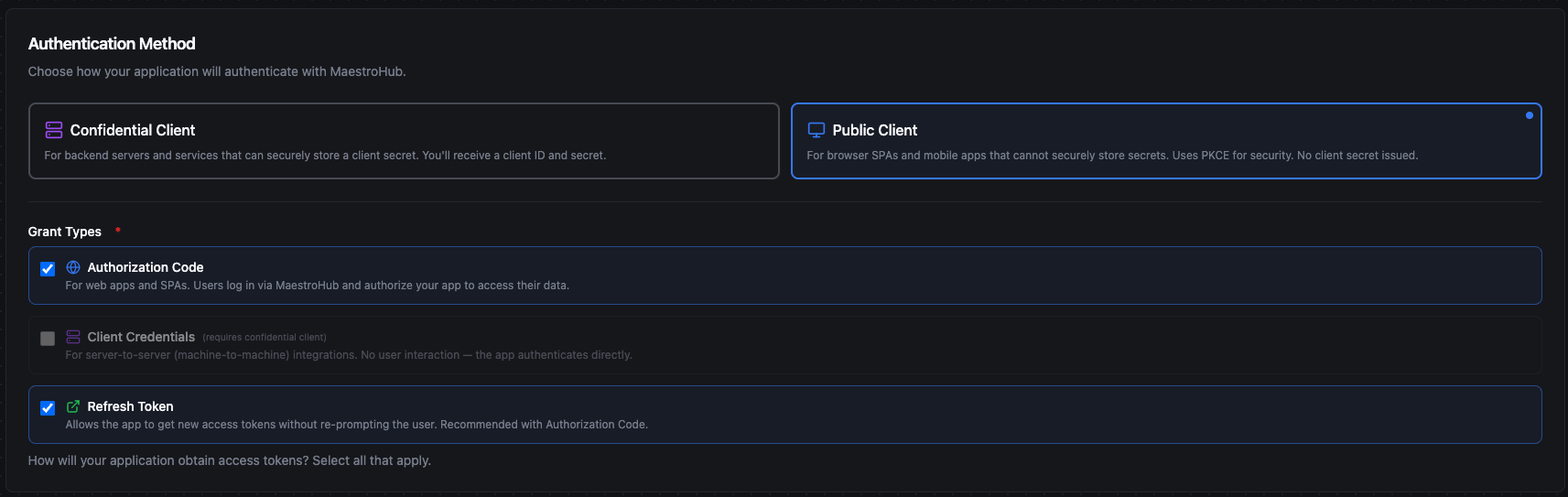The image size is (1568, 497).
Task: Click the Refresh Token label text
Action: pyautogui.click(x=130, y=406)
